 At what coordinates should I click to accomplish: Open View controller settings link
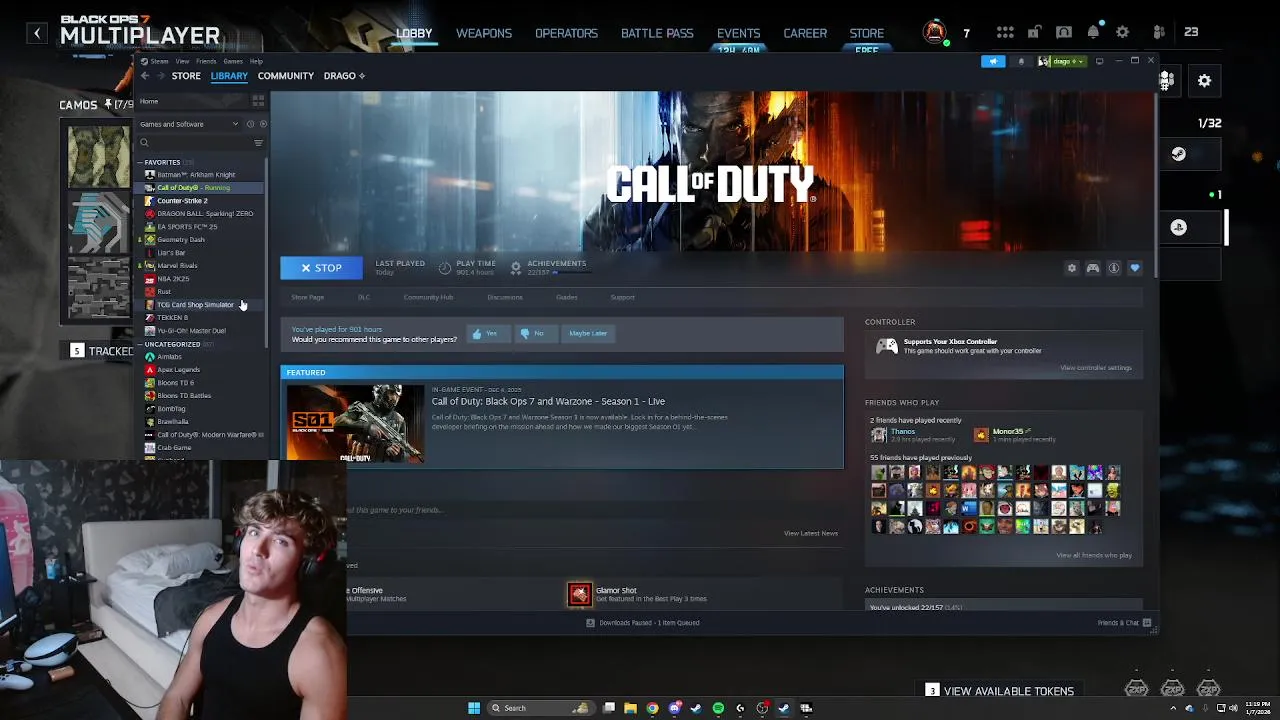pos(1096,368)
